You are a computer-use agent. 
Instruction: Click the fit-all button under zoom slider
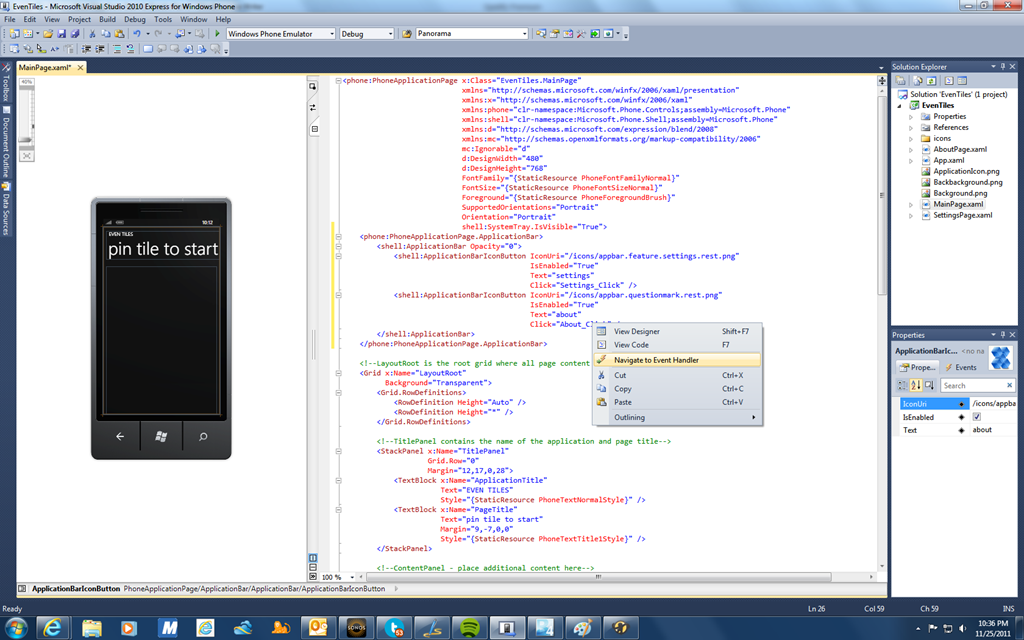point(27,156)
